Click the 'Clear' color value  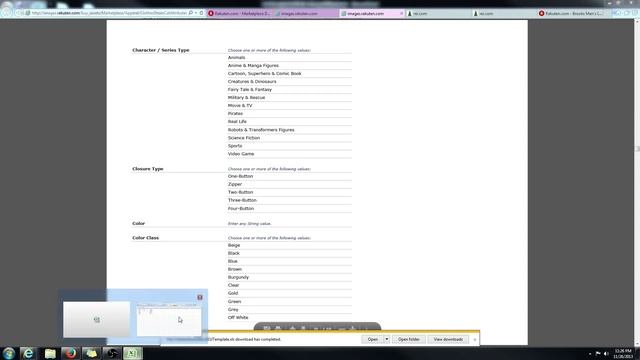[233, 285]
